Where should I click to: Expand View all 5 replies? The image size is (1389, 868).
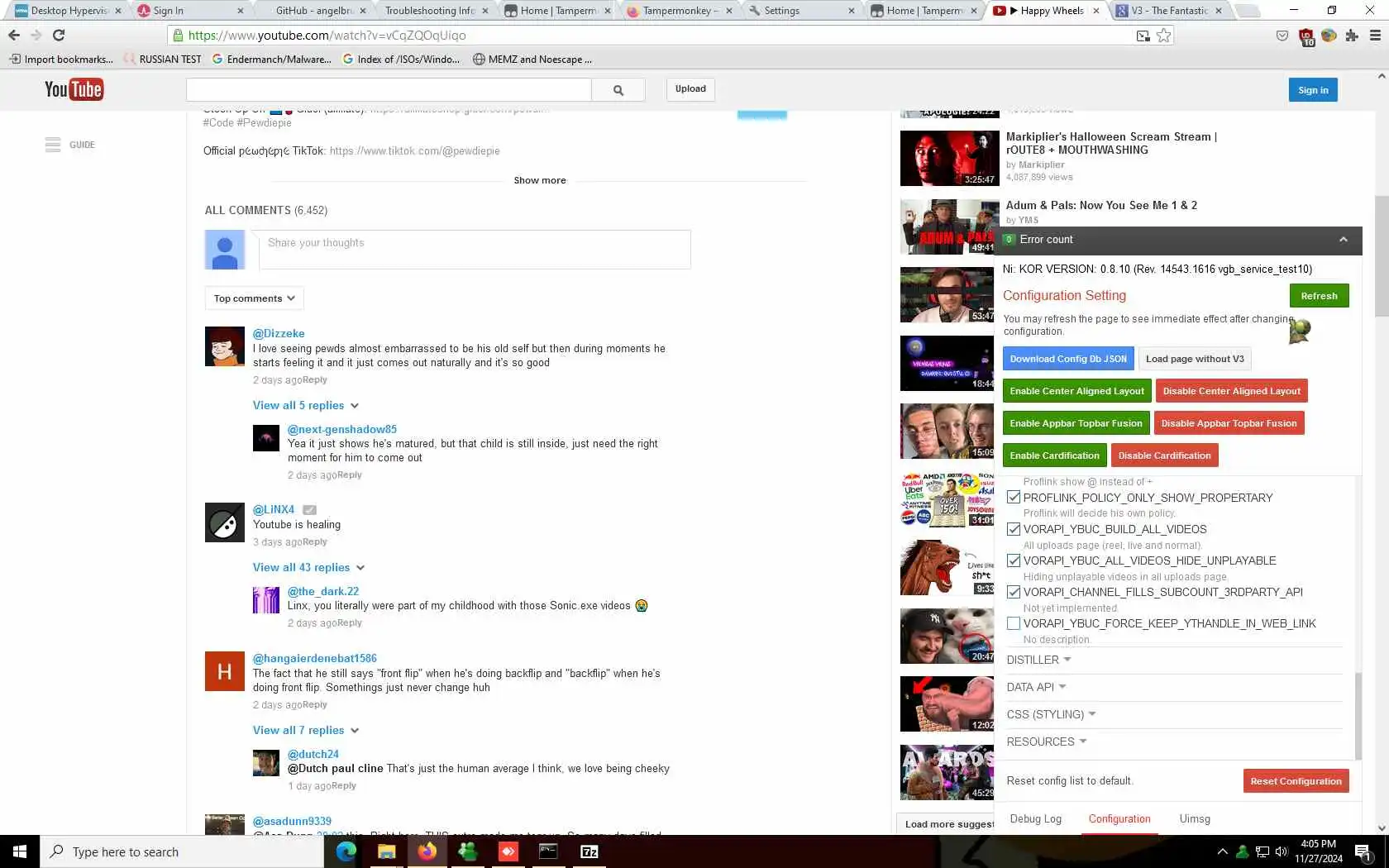306,406
